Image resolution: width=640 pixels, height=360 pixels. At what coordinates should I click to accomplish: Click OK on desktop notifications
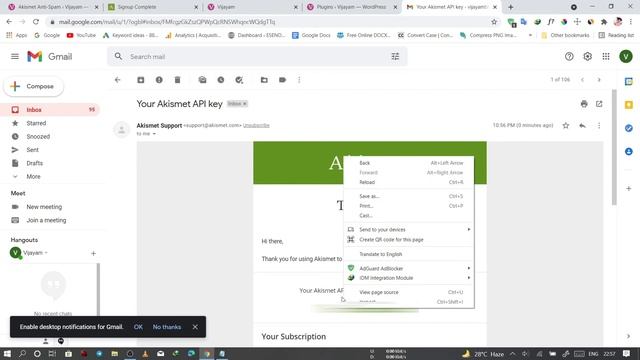coord(138,327)
